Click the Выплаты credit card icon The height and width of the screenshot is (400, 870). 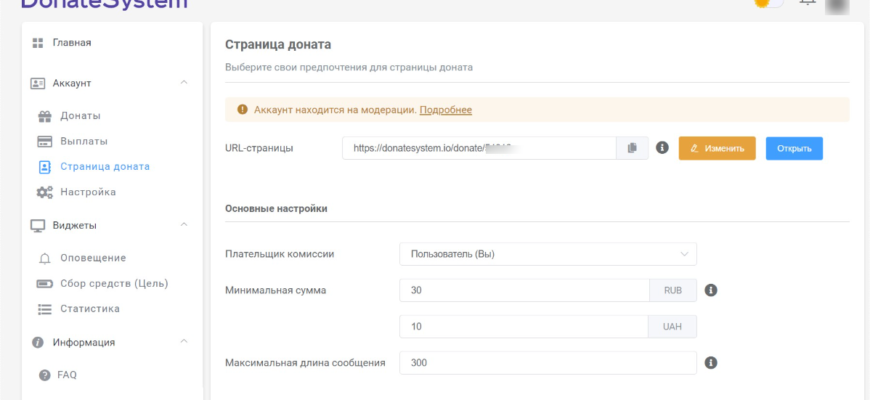[44, 141]
